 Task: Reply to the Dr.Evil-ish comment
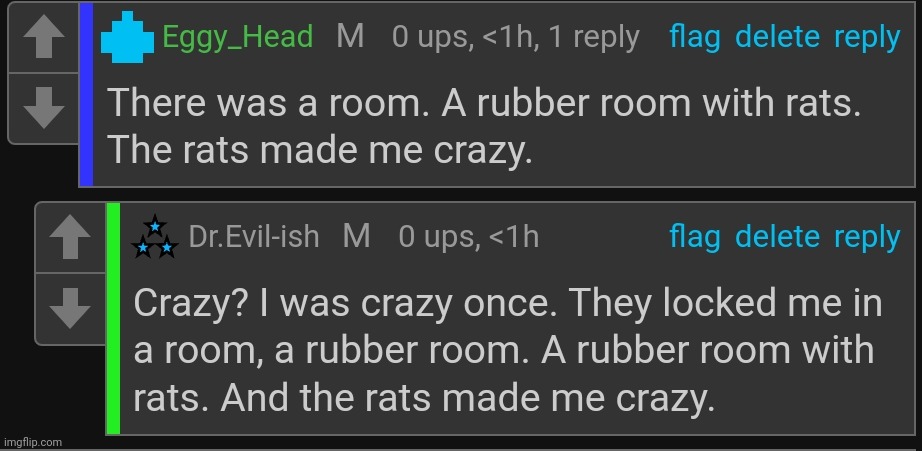(x=867, y=239)
